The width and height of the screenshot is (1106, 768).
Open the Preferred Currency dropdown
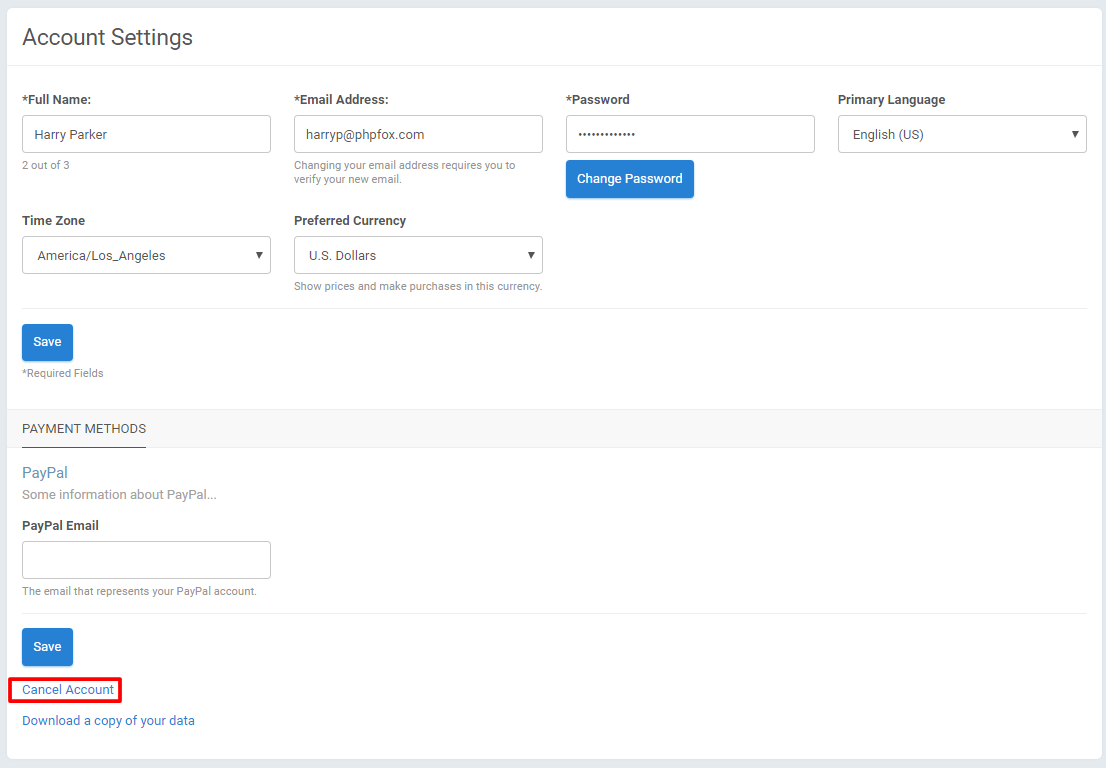tap(418, 255)
